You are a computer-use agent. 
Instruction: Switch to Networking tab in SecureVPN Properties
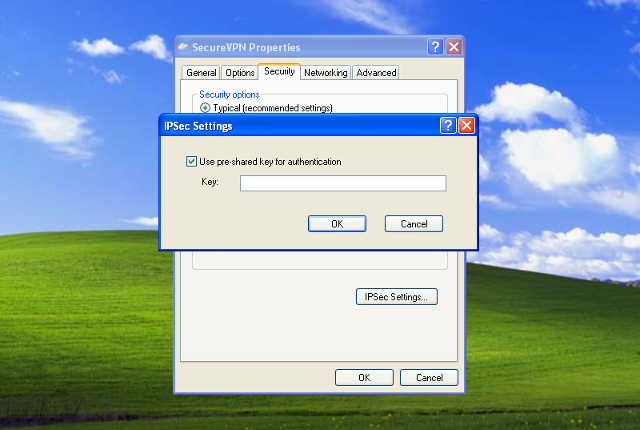[x=325, y=73]
